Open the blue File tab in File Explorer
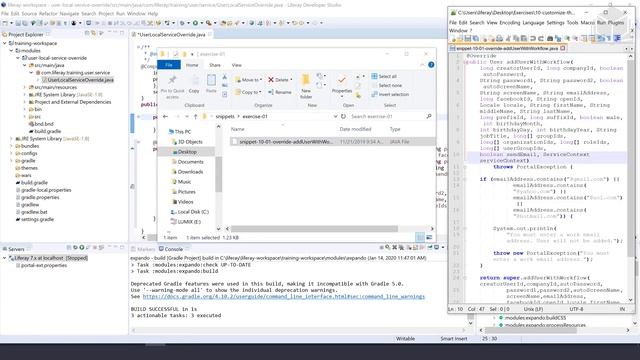Screen dimensions: 640x360 click(x=169, y=65)
